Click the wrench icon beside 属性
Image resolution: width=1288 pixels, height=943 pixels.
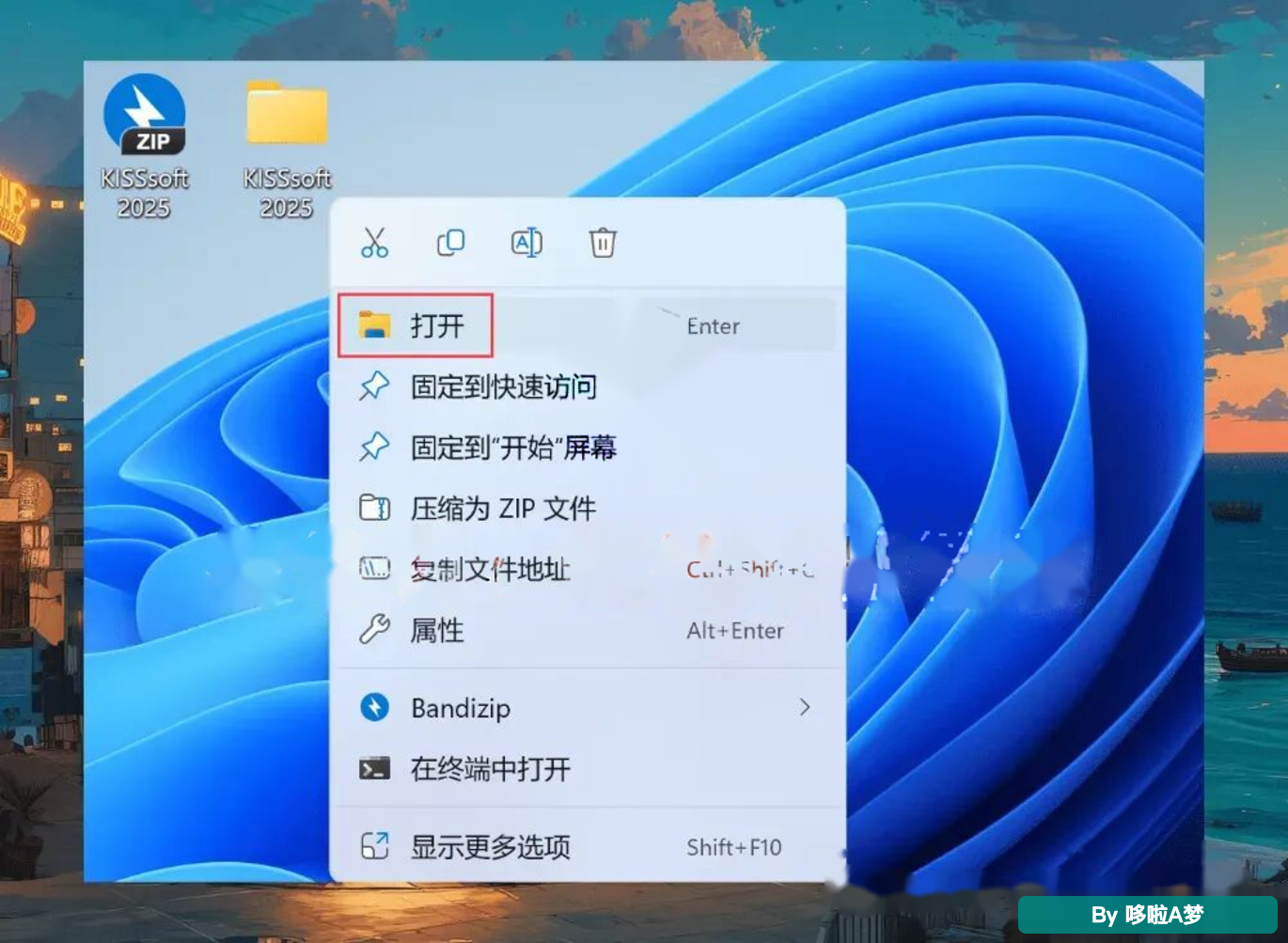click(x=374, y=629)
